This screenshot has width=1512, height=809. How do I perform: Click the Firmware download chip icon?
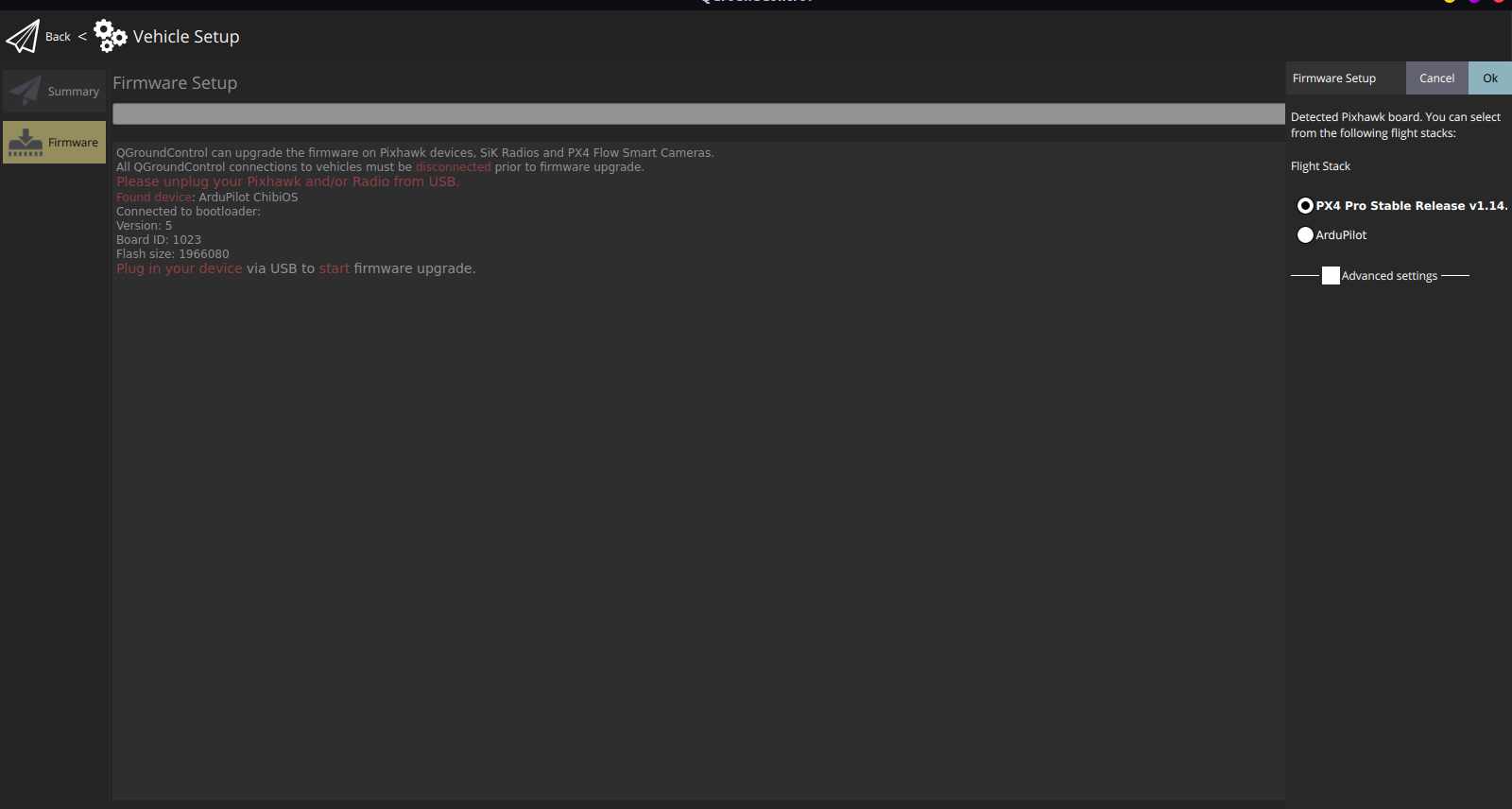point(26,143)
